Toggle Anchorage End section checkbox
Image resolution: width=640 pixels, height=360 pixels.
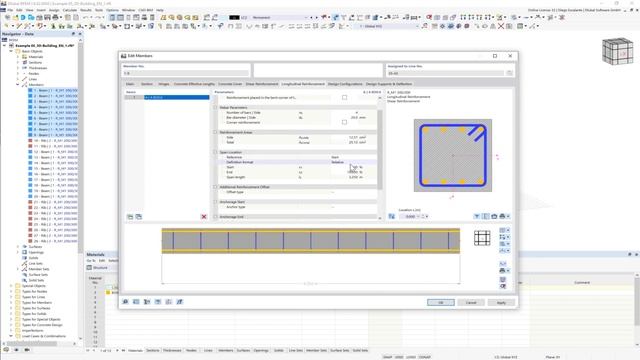click(x=216, y=217)
